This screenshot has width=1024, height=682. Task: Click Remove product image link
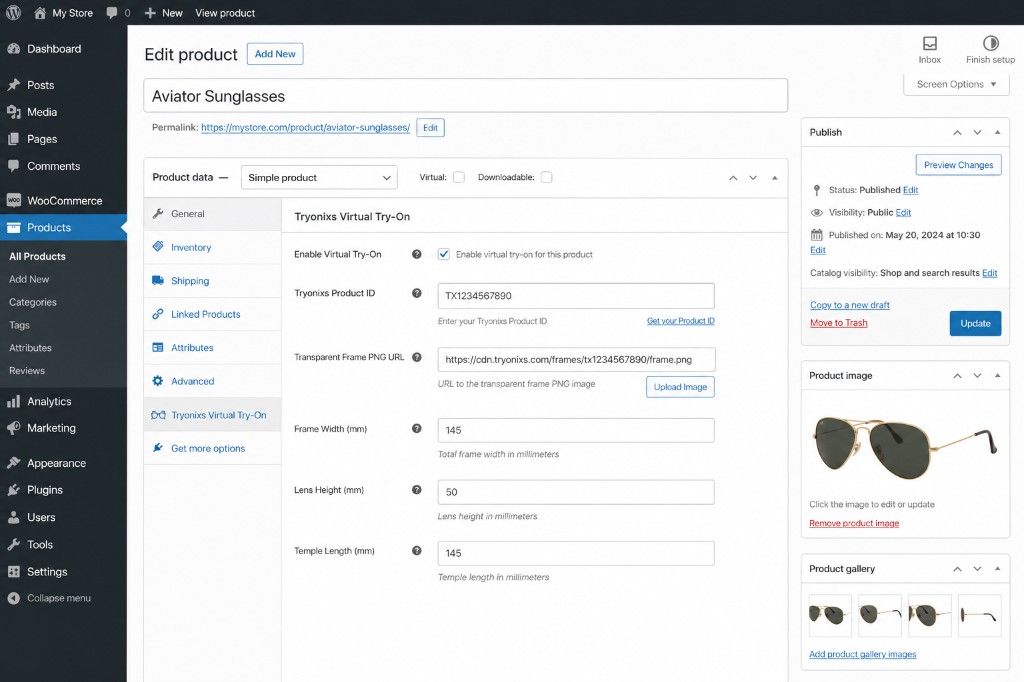[854, 523]
